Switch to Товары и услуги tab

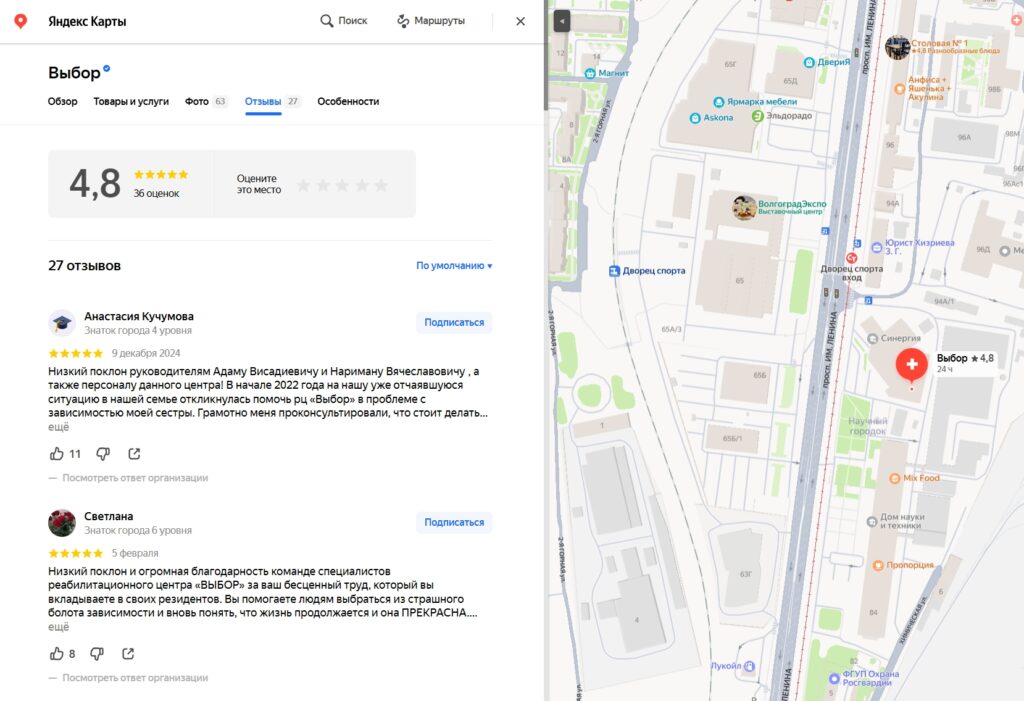[131, 101]
